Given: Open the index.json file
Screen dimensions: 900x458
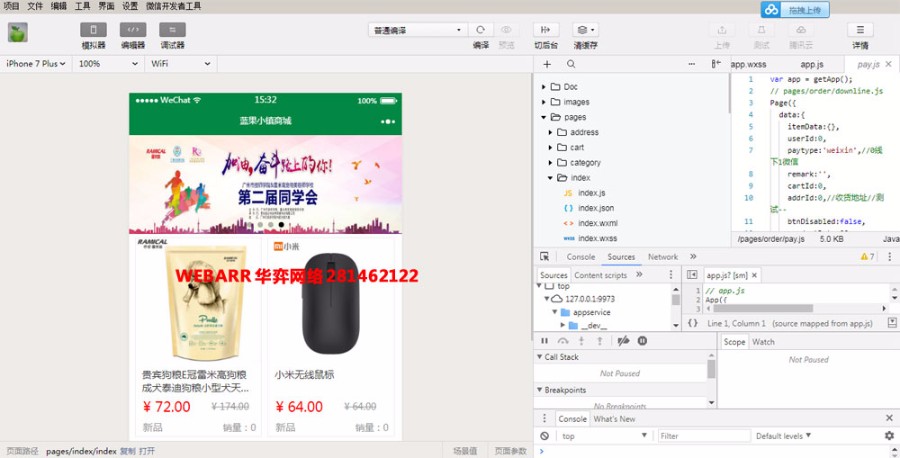Looking at the screenshot, I should [x=596, y=208].
